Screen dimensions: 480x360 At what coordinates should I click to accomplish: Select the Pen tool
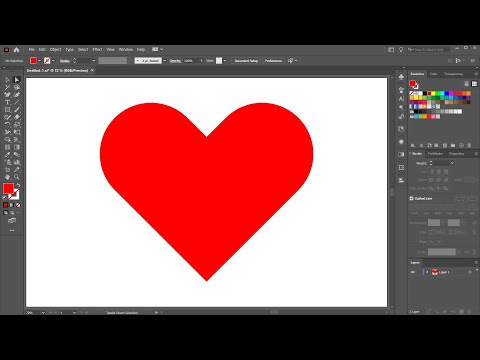pos(7,95)
